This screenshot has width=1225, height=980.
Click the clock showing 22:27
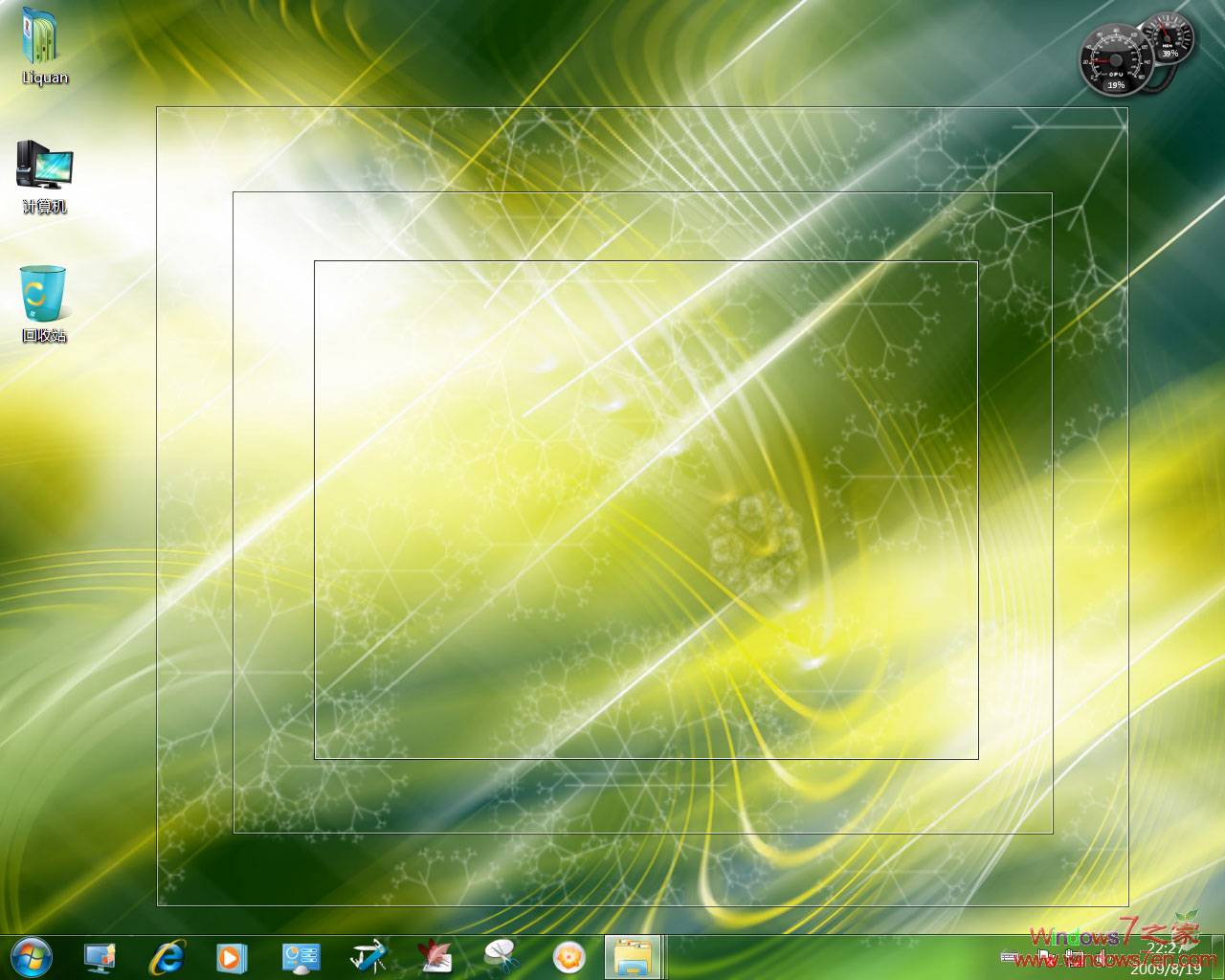[x=1165, y=950]
